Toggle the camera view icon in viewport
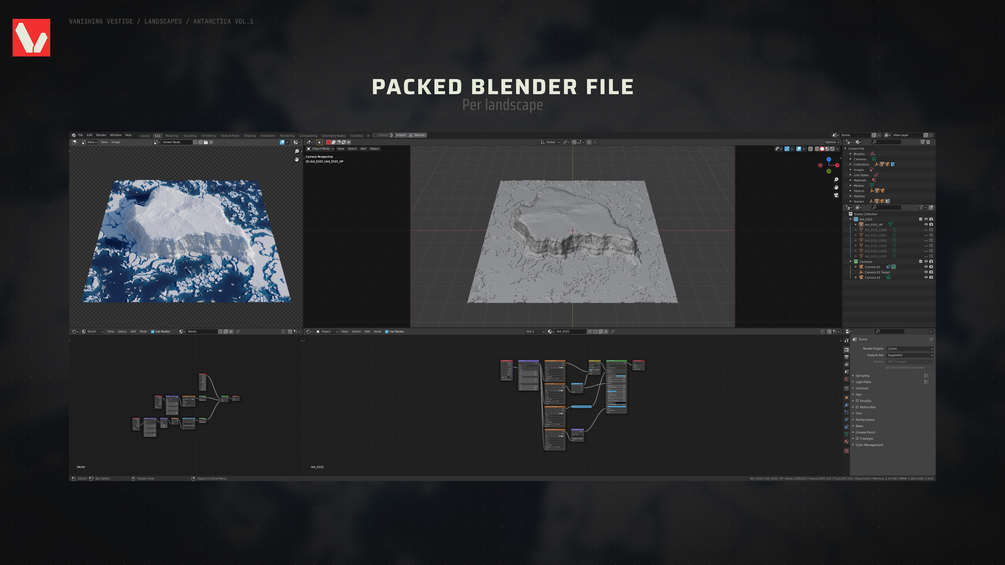1005x565 pixels. click(836, 195)
